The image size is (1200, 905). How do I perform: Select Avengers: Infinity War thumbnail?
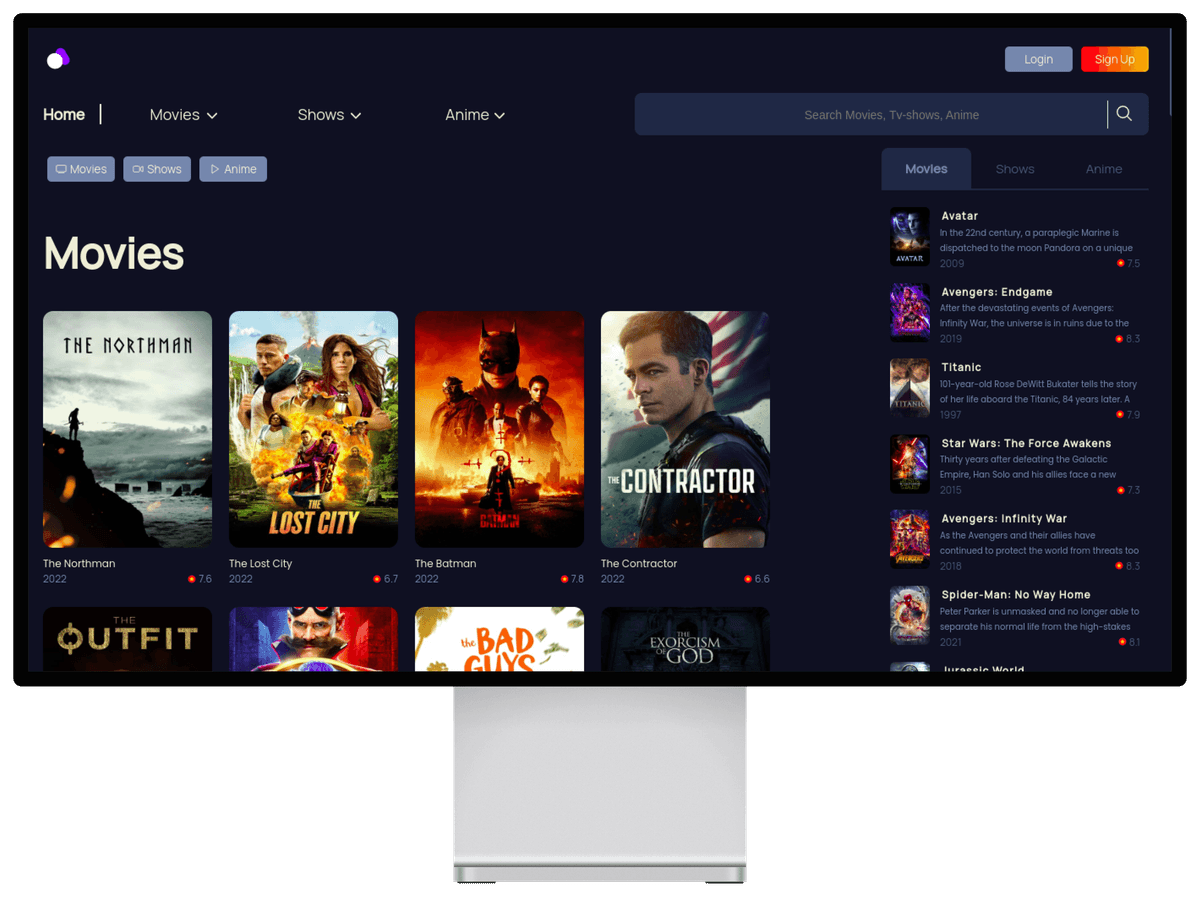pos(910,539)
